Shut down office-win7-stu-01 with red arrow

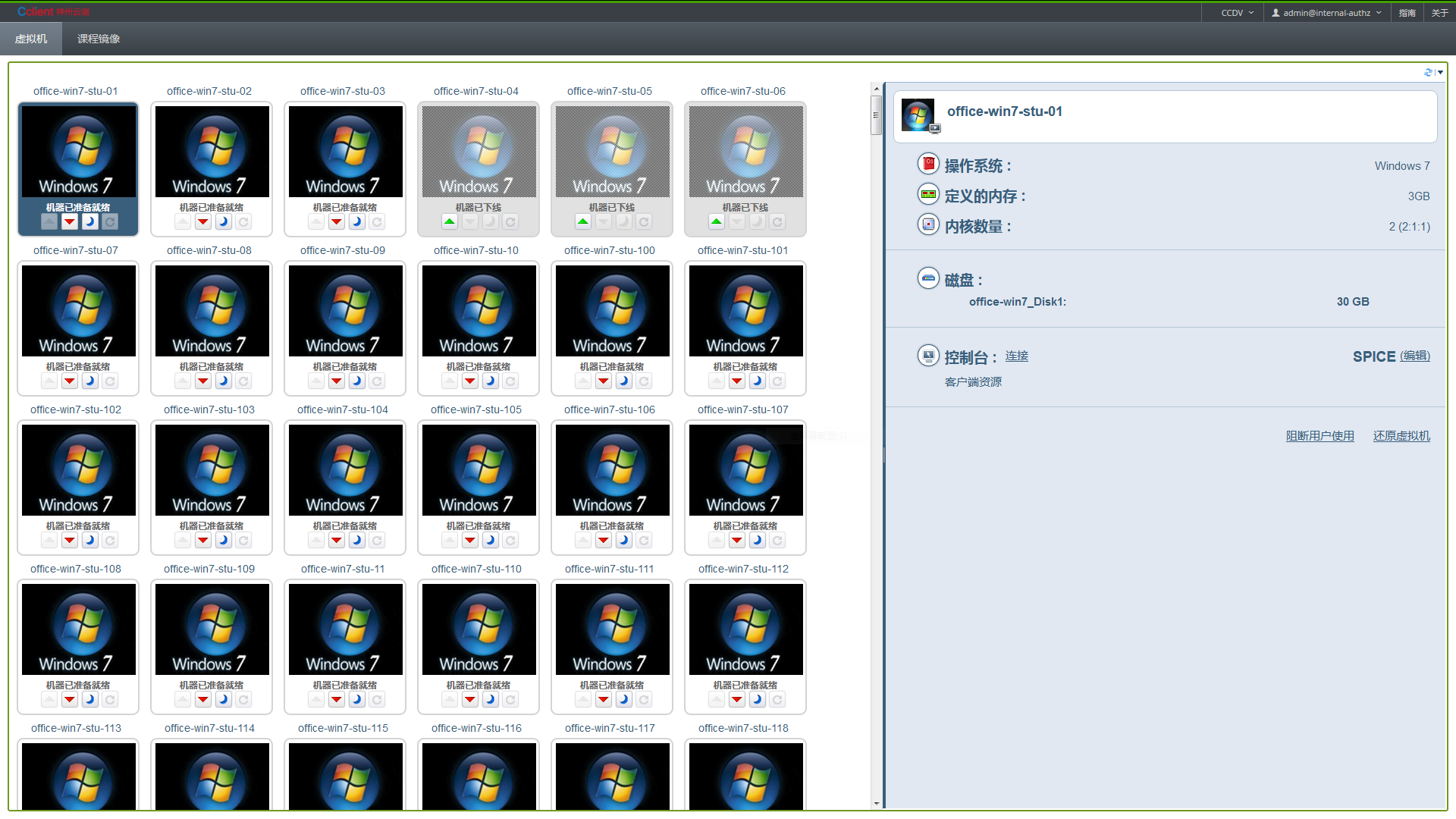70,222
